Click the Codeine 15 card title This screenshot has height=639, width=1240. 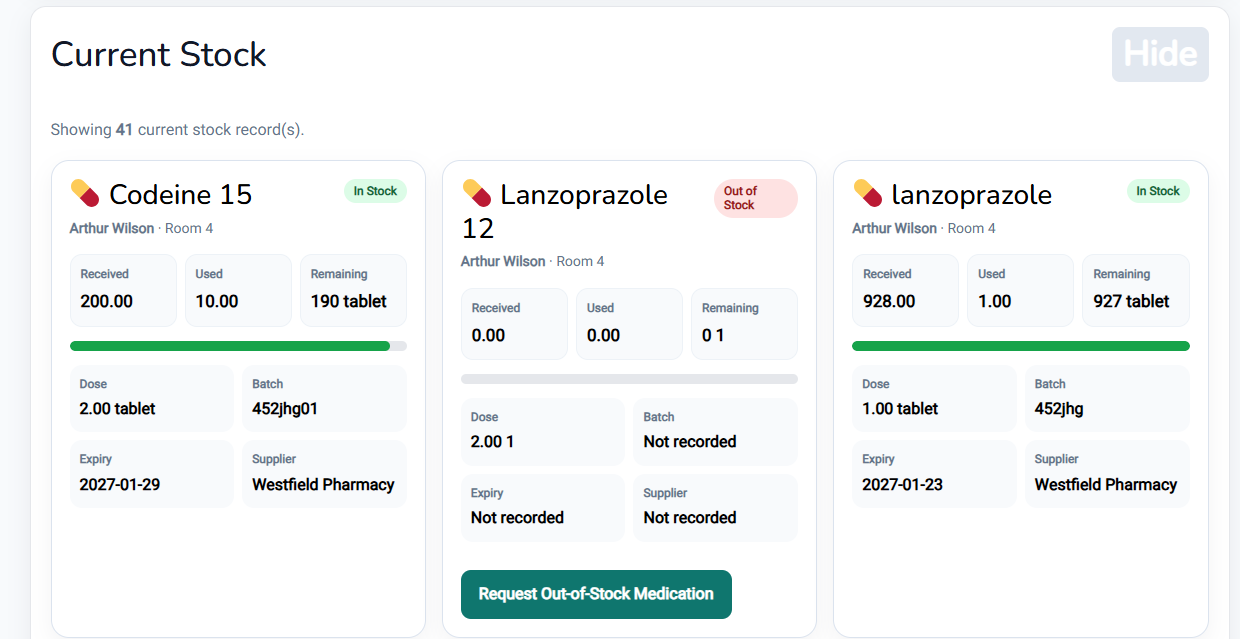pos(181,194)
